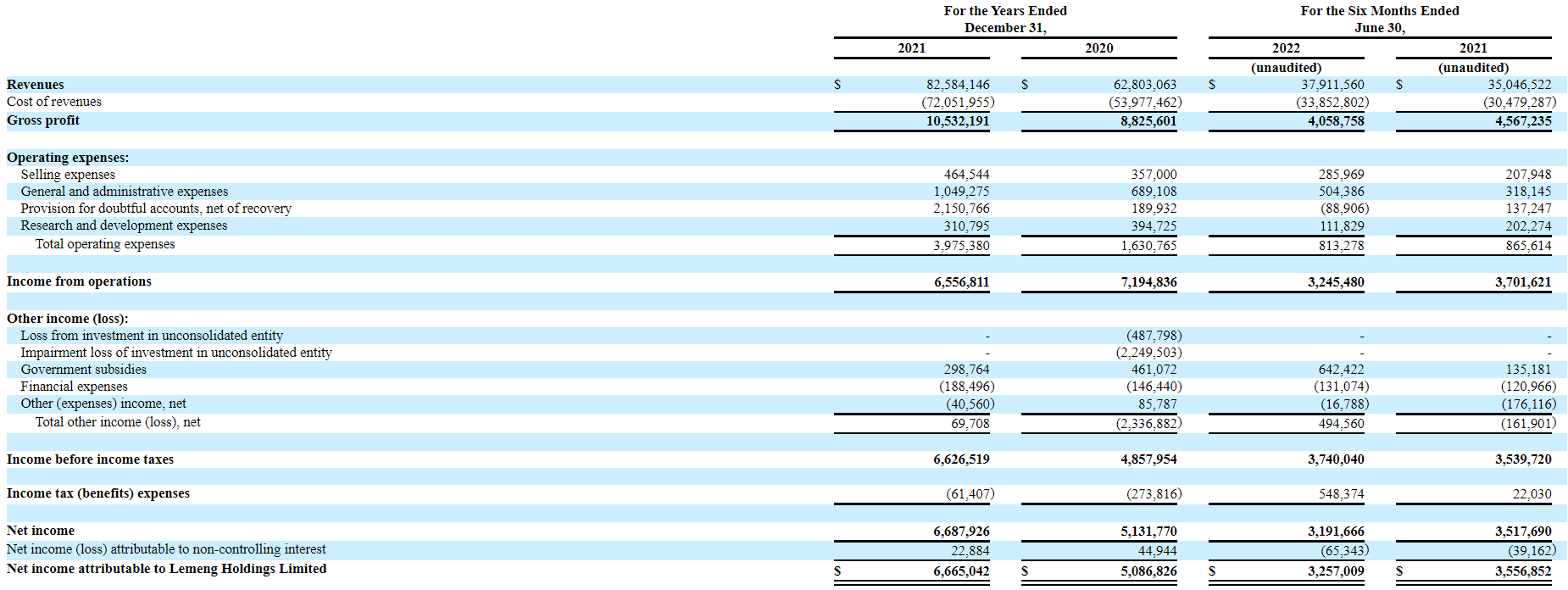
Task: Select cost of revenues value (53,977,462)
Action: click(1145, 102)
